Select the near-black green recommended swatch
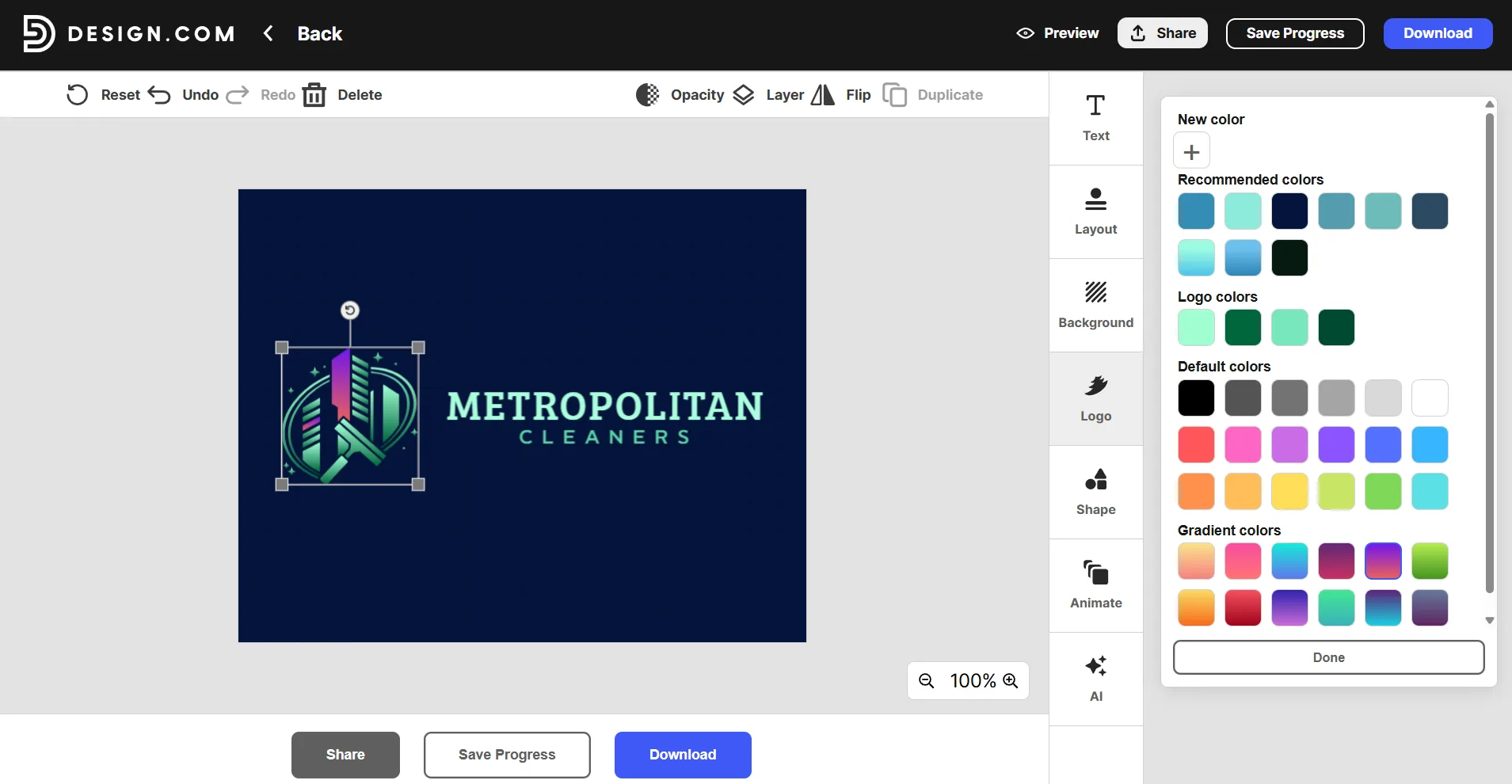The width and height of the screenshot is (1512, 784). point(1289,258)
